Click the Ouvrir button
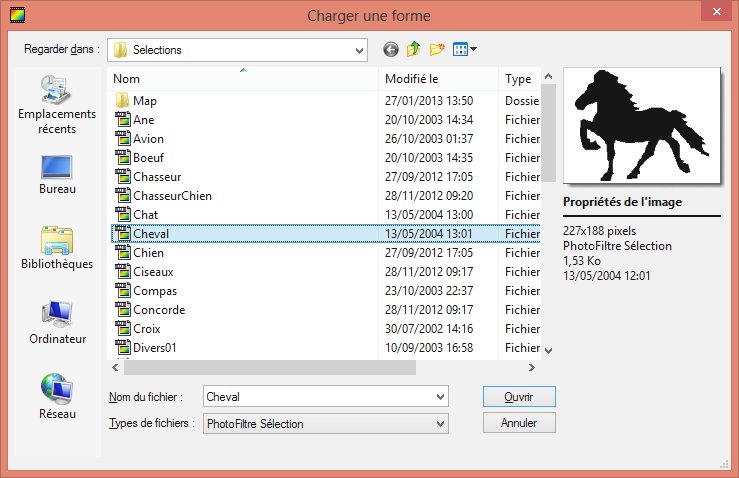 coord(518,397)
